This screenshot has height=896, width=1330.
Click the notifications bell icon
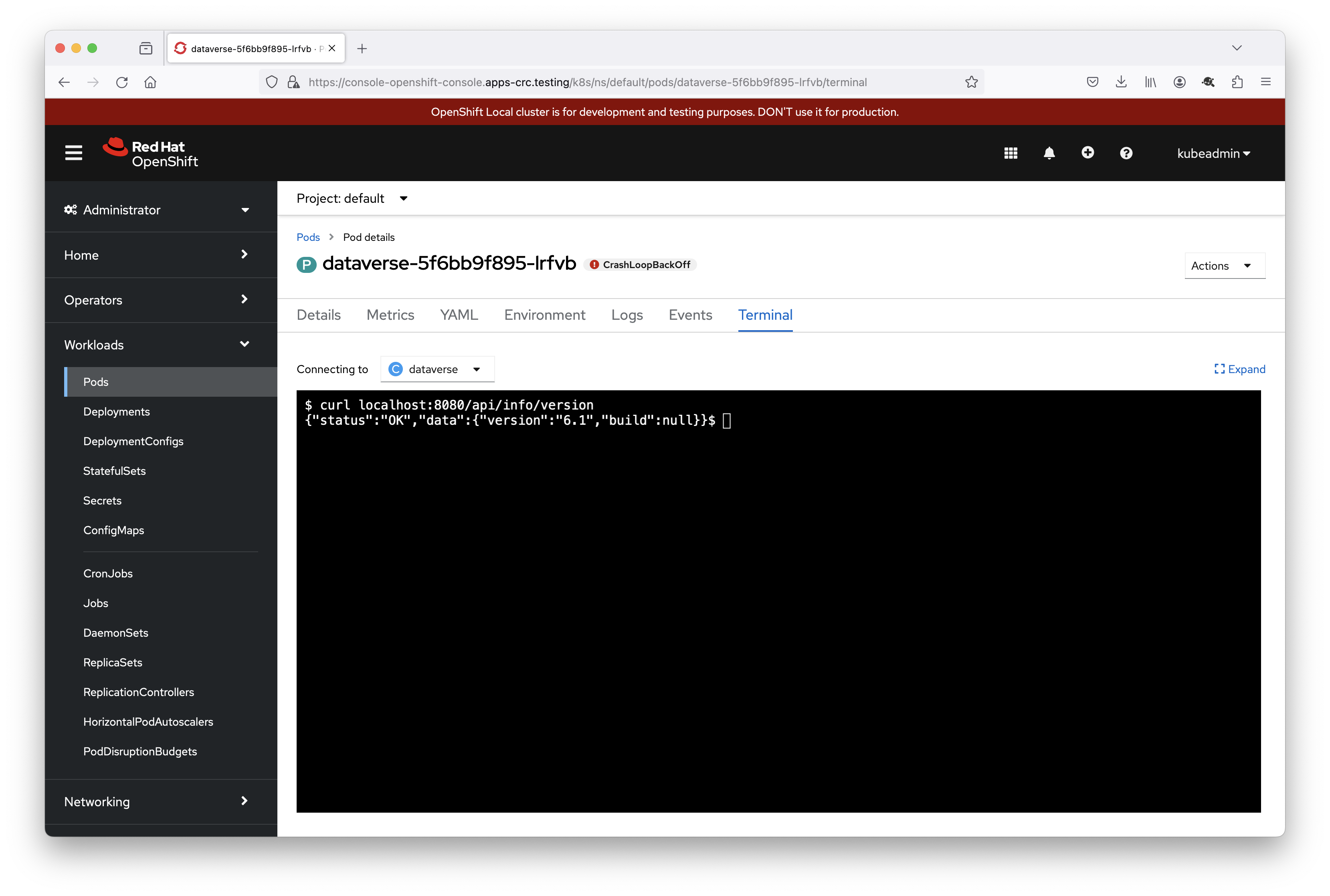click(1049, 153)
